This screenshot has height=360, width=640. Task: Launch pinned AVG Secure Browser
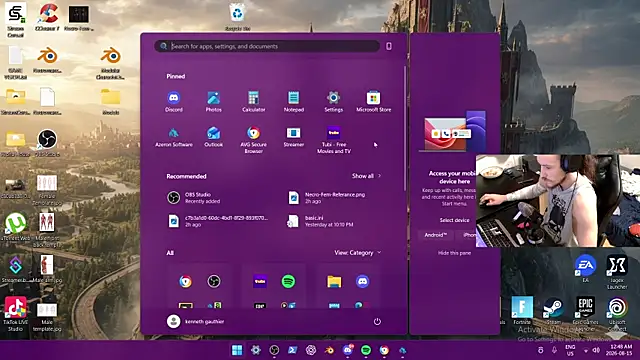[x=253, y=140]
